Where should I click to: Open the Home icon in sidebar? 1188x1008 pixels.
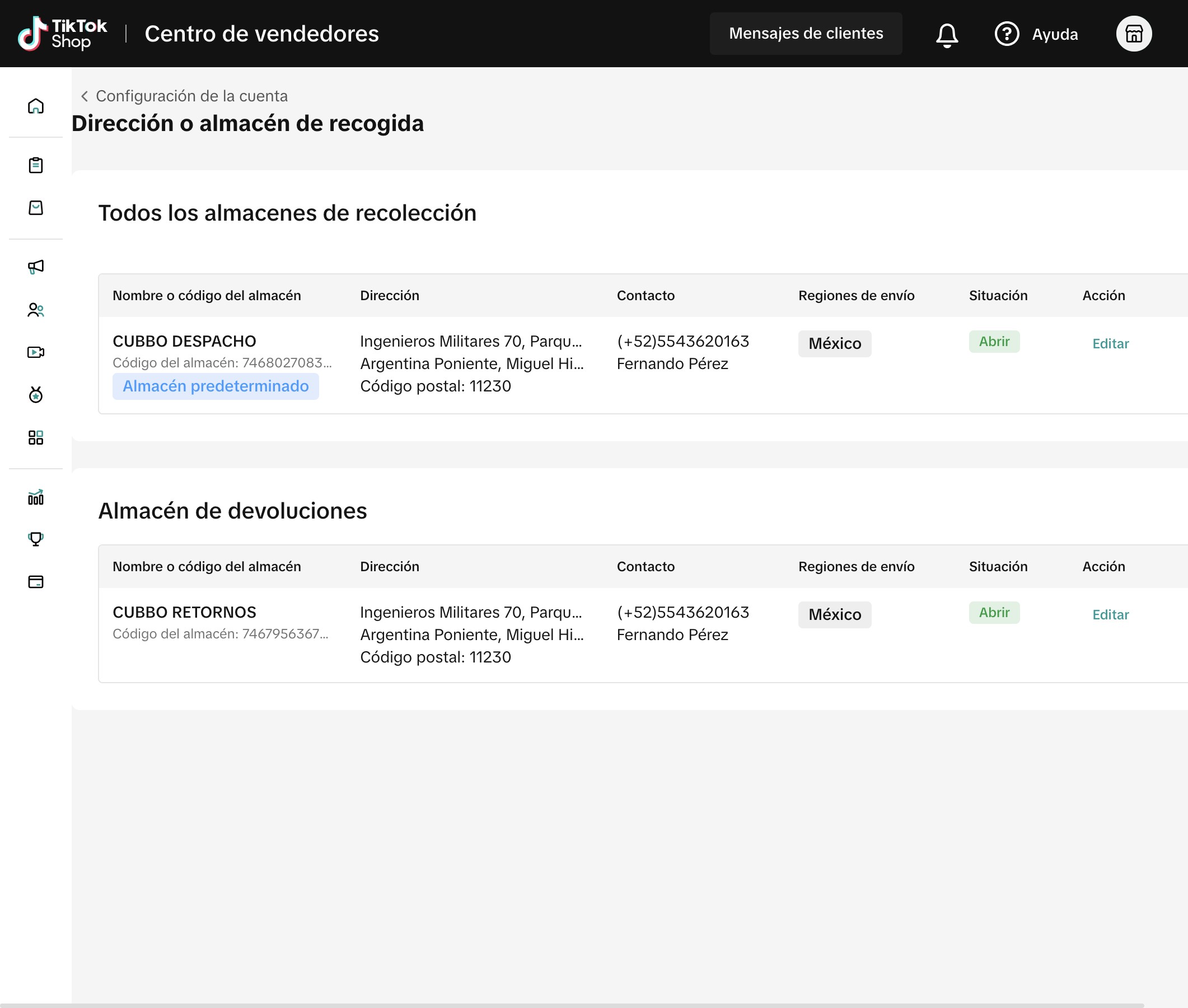35,106
